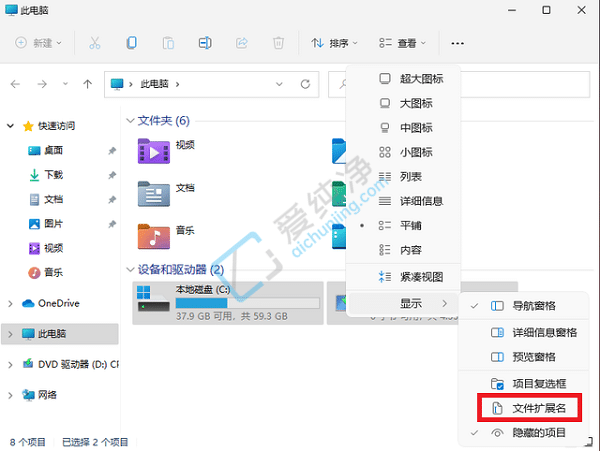Viewport: 600px width, 451px height.
Task: Refresh the current folder view
Action: [x=305, y=84]
